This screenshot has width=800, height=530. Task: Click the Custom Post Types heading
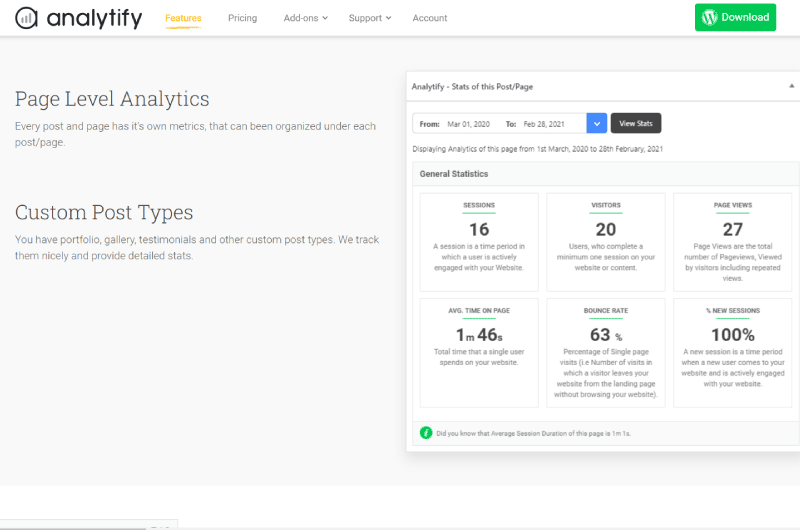(x=104, y=212)
